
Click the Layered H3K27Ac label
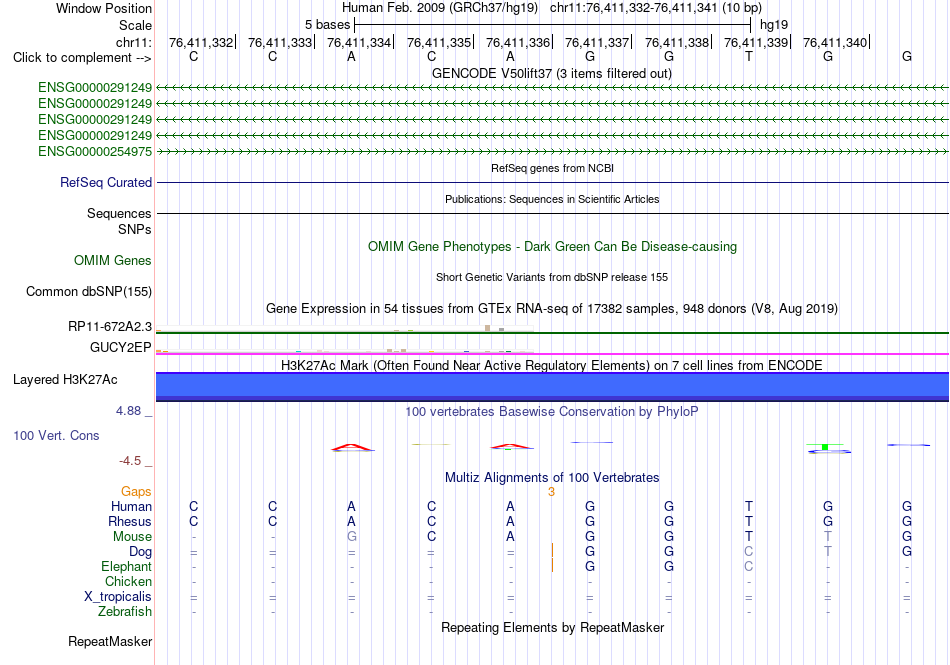(x=65, y=380)
